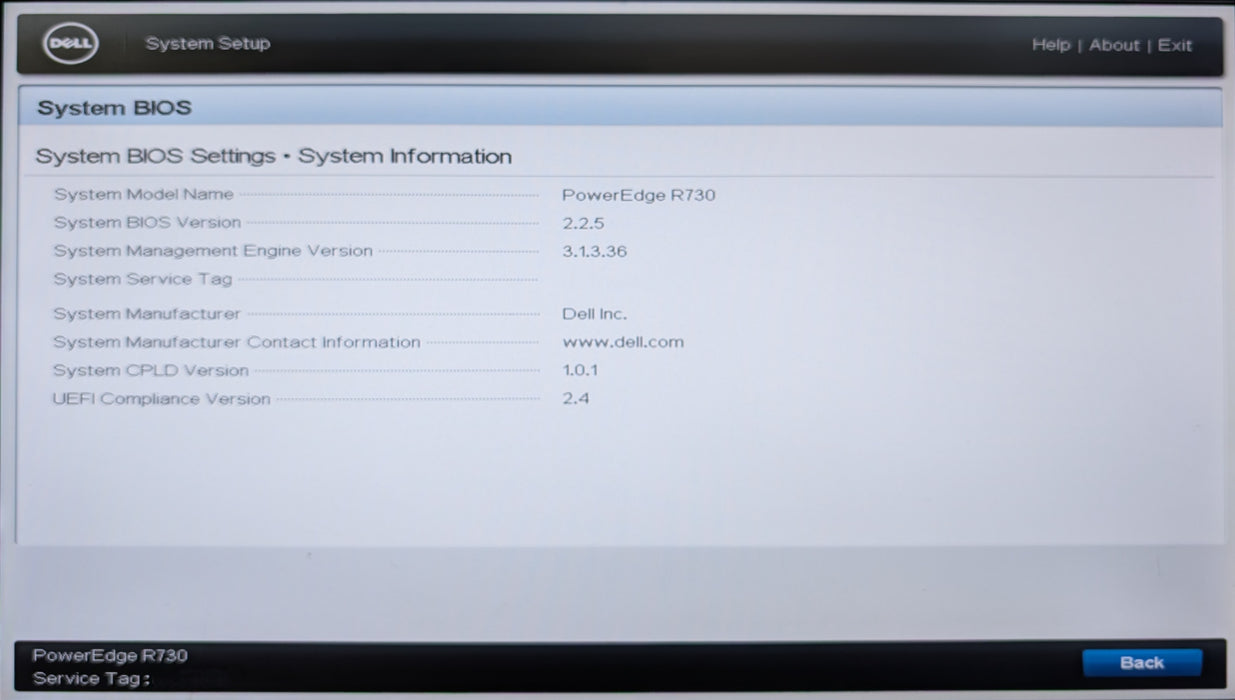Select the System Service Tag label
This screenshot has width=1235, height=700.
click(143, 279)
